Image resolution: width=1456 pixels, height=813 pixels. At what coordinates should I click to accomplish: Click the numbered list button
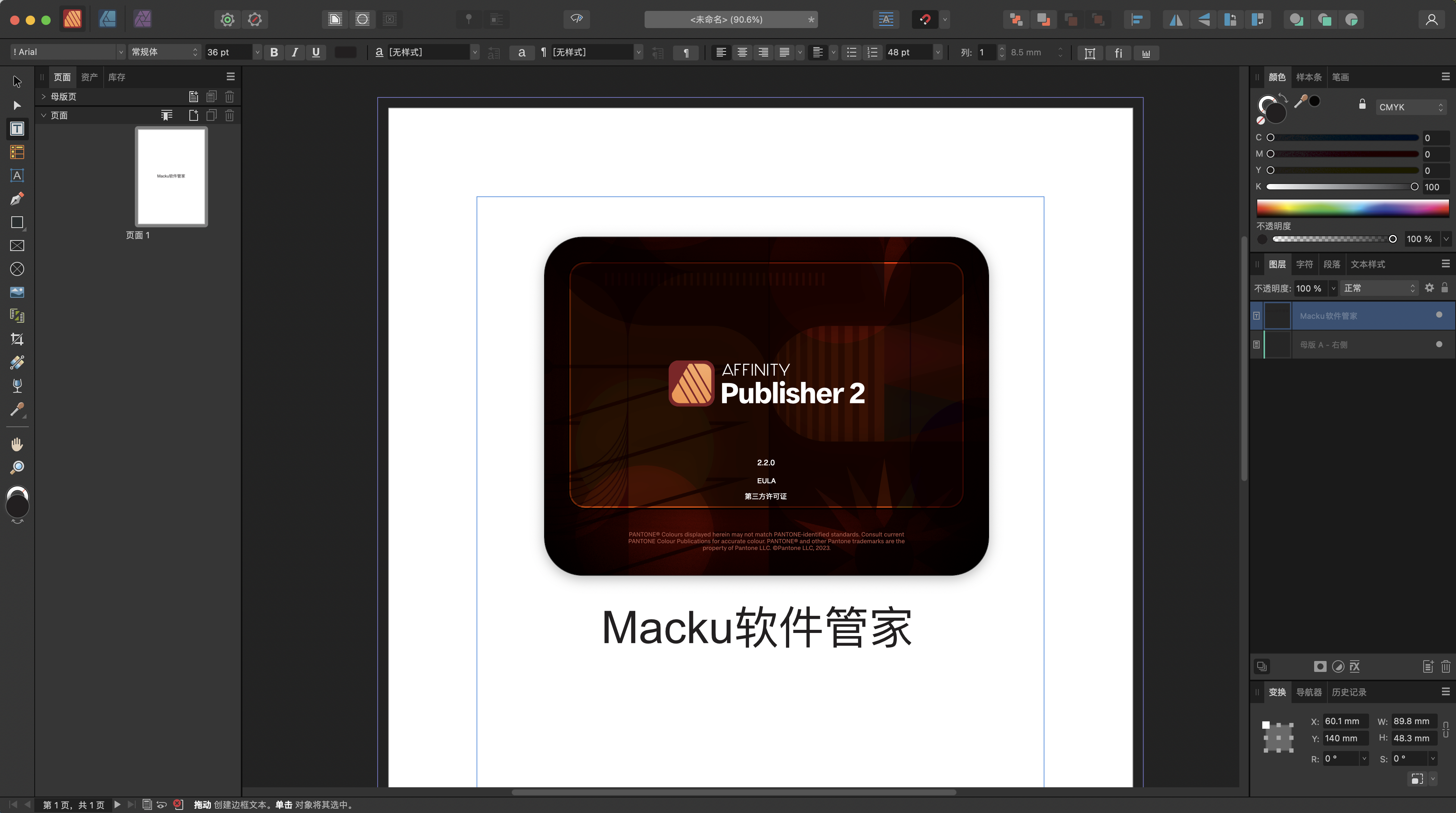(x=873, y=53)
